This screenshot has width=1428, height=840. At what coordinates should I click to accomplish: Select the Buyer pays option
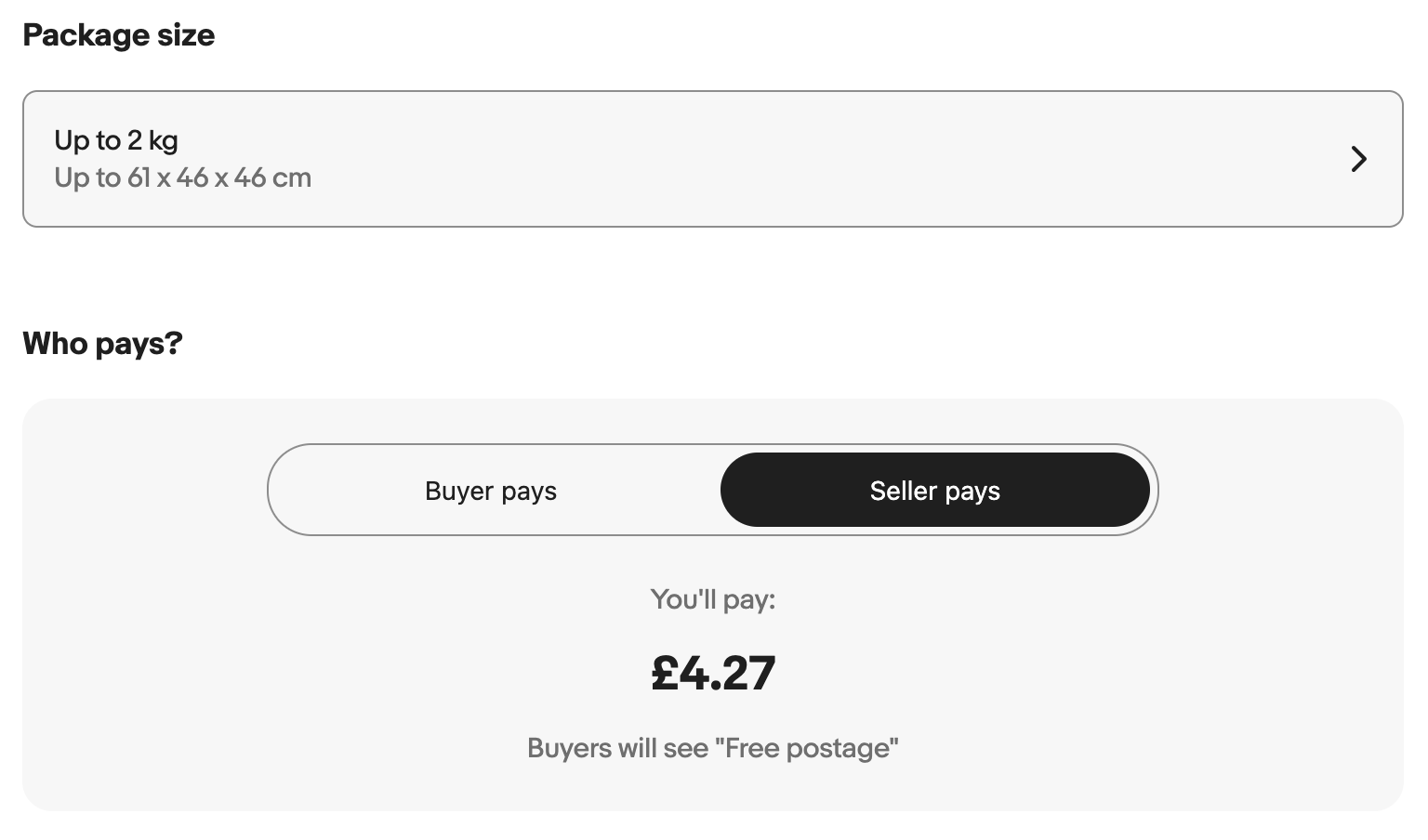point(491,490)
